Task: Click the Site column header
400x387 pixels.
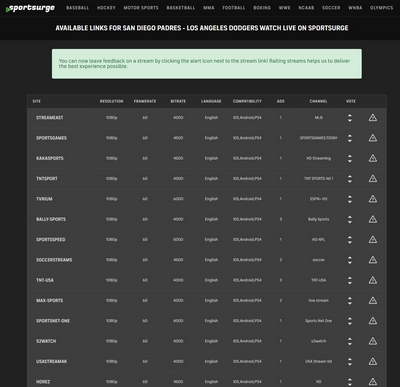Action: point(36,101)
